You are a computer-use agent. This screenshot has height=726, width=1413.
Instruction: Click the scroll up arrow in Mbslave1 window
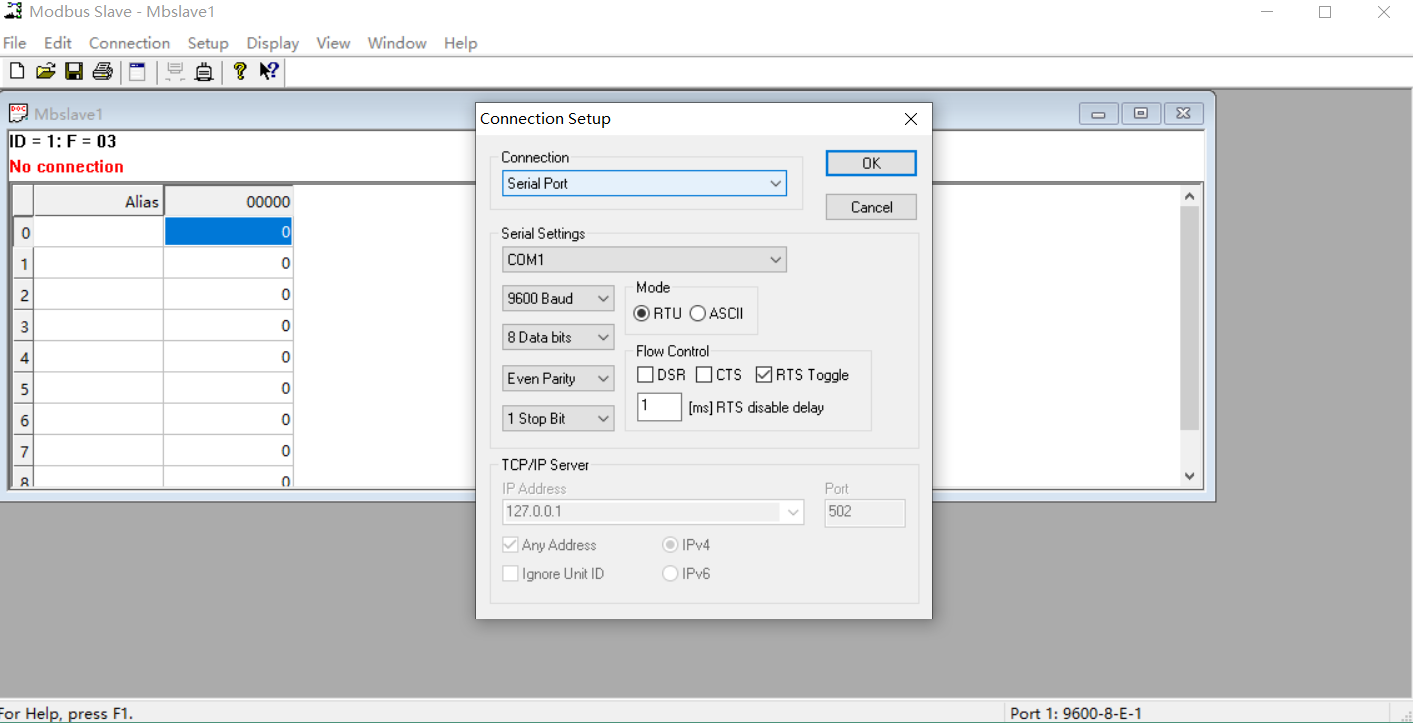1189,196
